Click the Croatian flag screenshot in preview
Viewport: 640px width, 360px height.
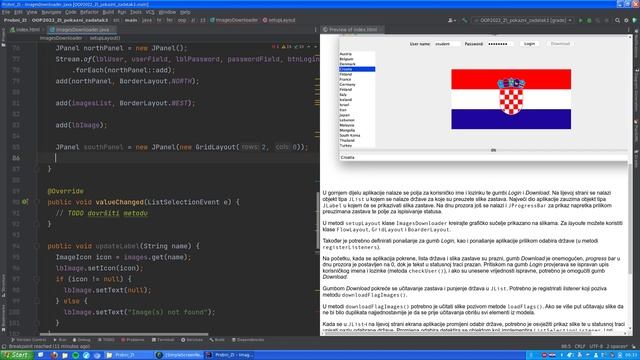coord(511,99)
